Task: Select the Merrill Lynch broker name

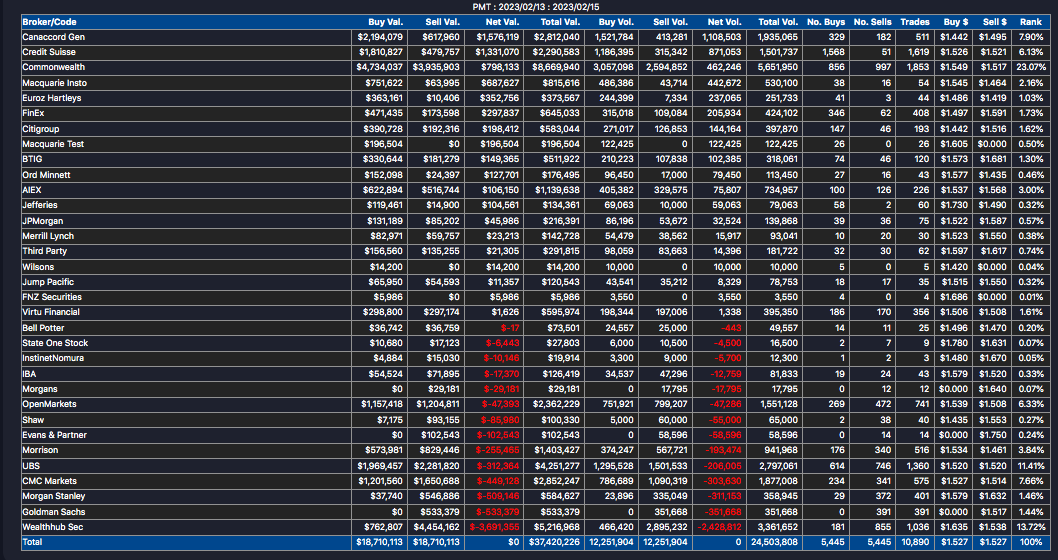Action: pyautogui.click(x=48, y=236)
